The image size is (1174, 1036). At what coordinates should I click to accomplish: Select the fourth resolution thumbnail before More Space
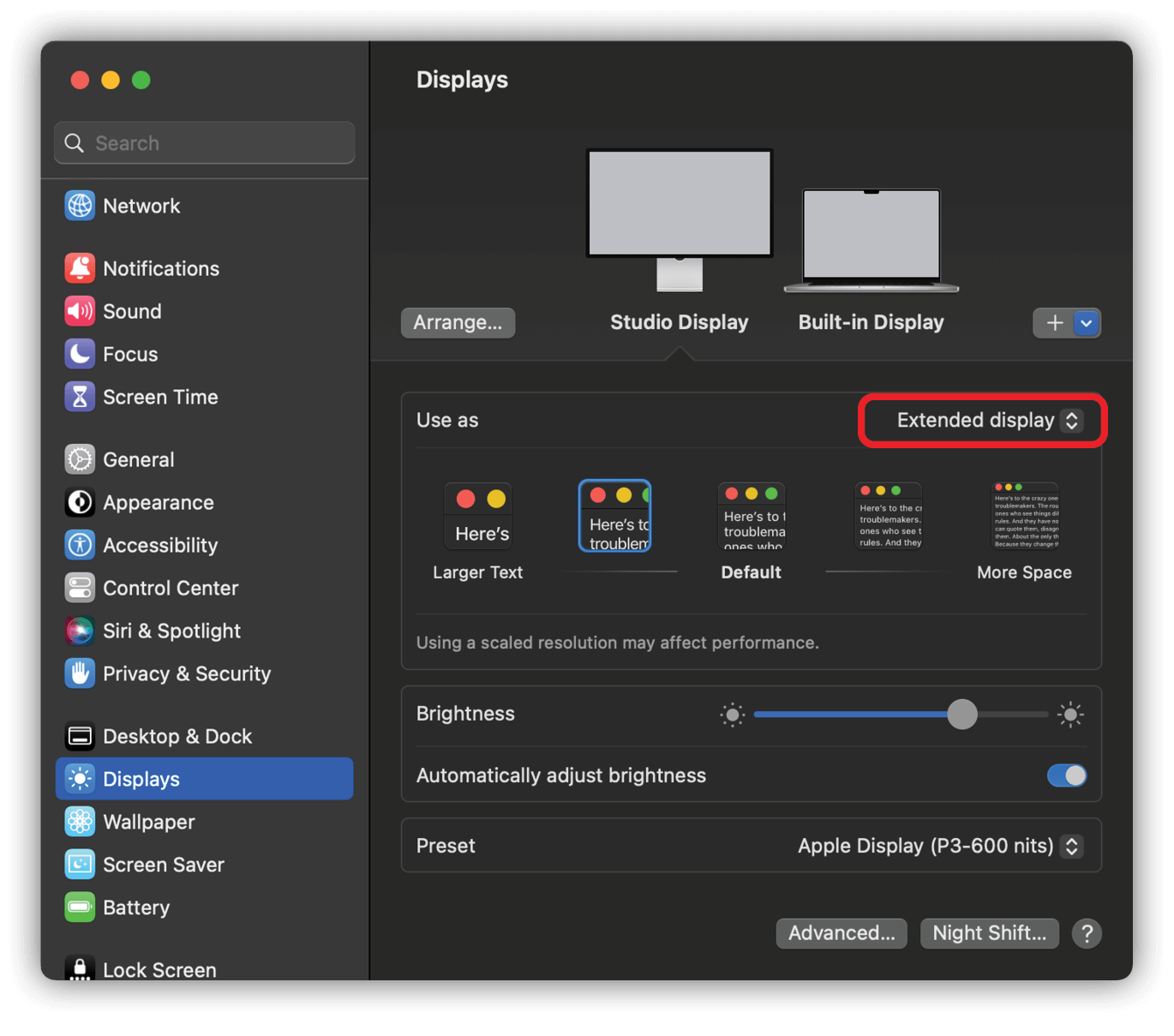pyautogui.click(x=889, y=516)
